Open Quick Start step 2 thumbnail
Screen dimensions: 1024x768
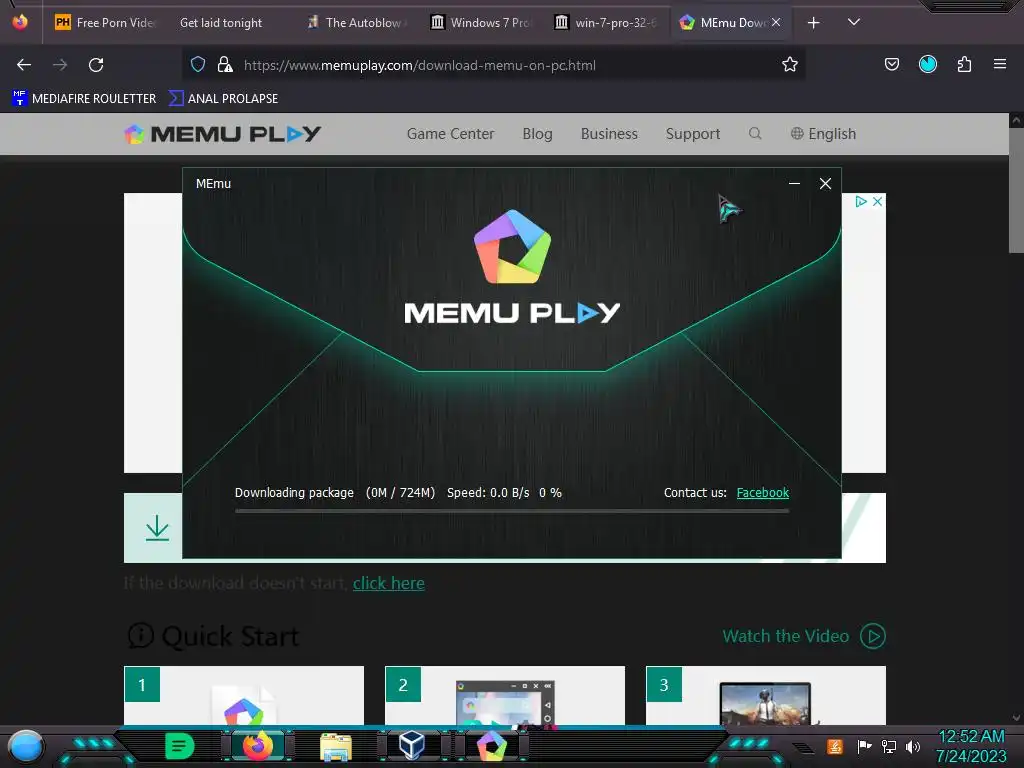coord(505,695)
